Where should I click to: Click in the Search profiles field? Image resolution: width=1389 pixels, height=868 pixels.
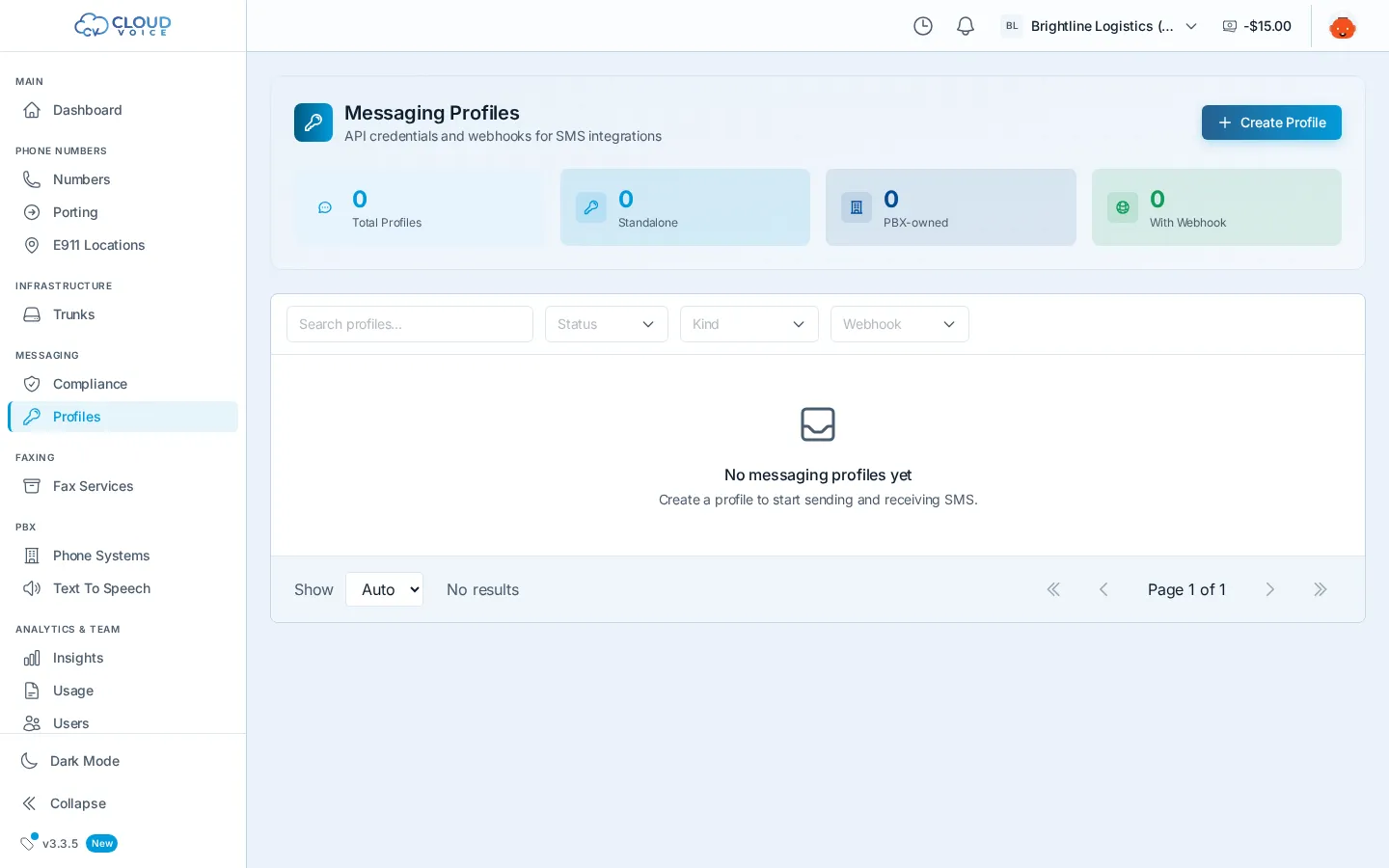coord(410,324)
